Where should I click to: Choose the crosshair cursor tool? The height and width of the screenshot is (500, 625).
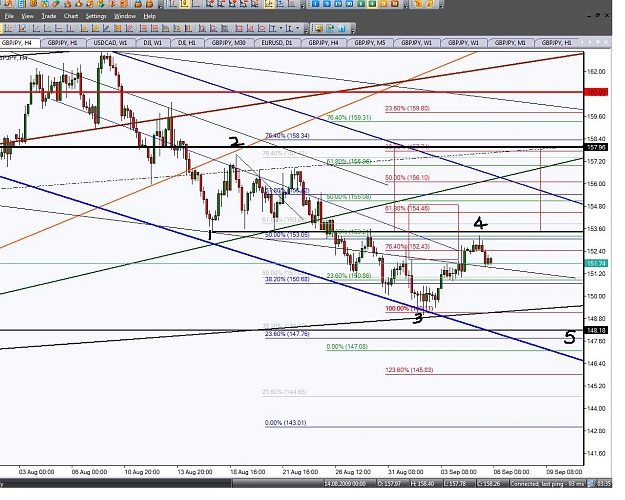coord(8,28)
